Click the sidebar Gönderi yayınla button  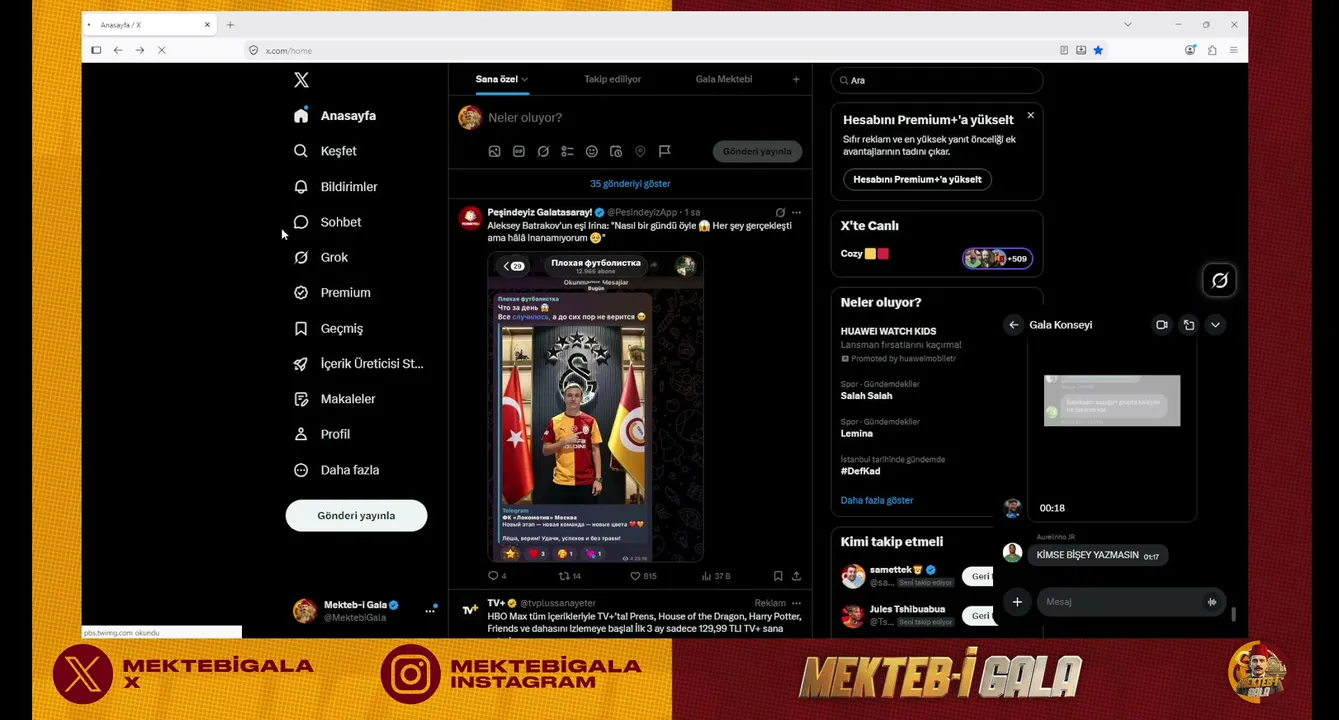356,516
